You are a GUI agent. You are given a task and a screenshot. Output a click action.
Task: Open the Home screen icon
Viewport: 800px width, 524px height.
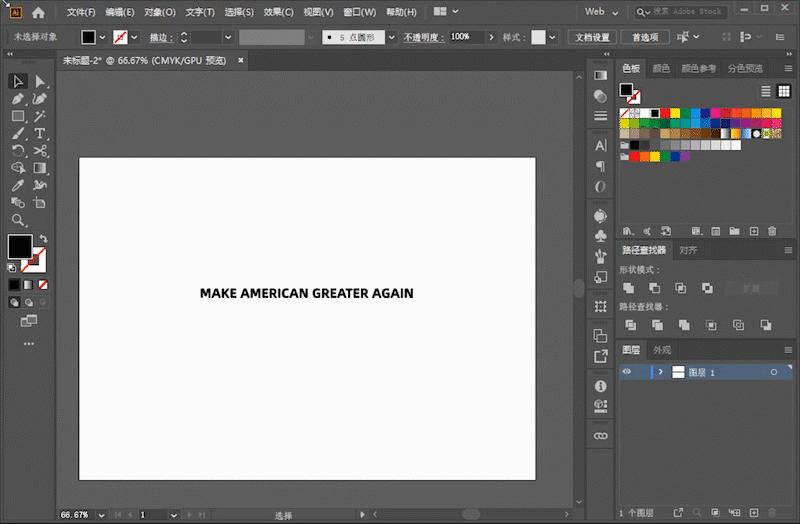38,12
